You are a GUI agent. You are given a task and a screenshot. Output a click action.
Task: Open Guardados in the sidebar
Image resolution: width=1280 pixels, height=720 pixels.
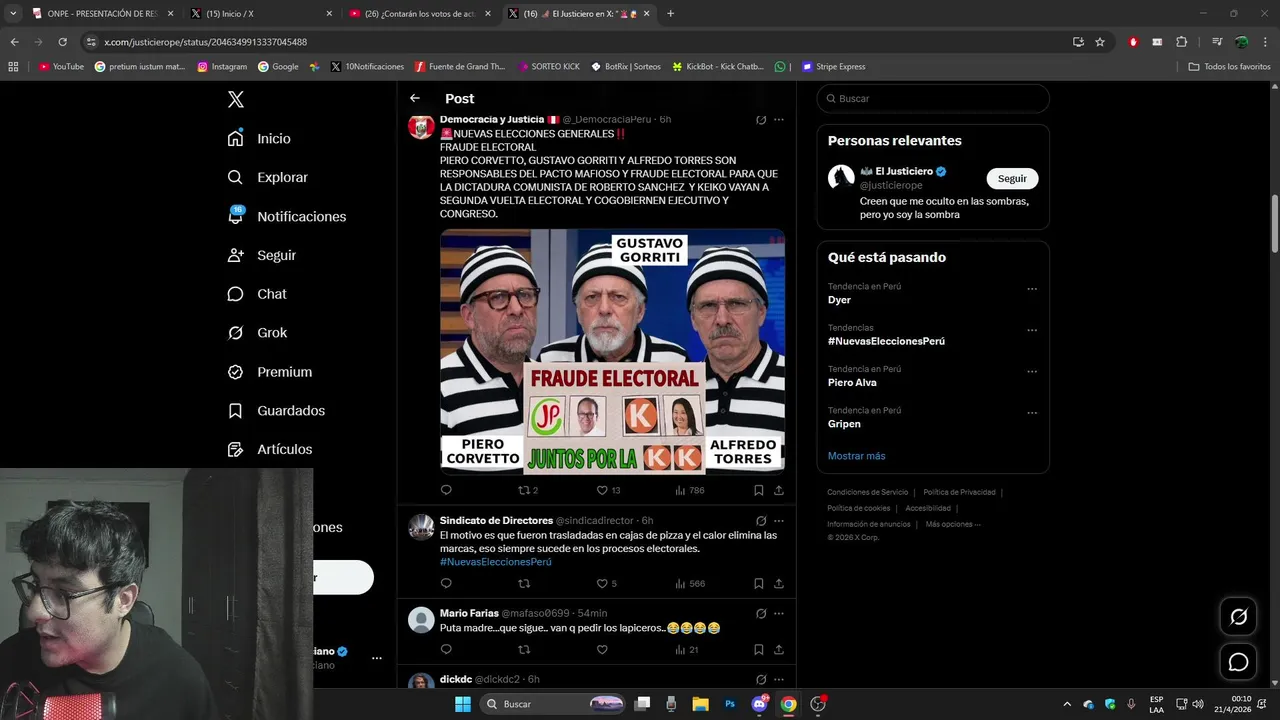276,410
